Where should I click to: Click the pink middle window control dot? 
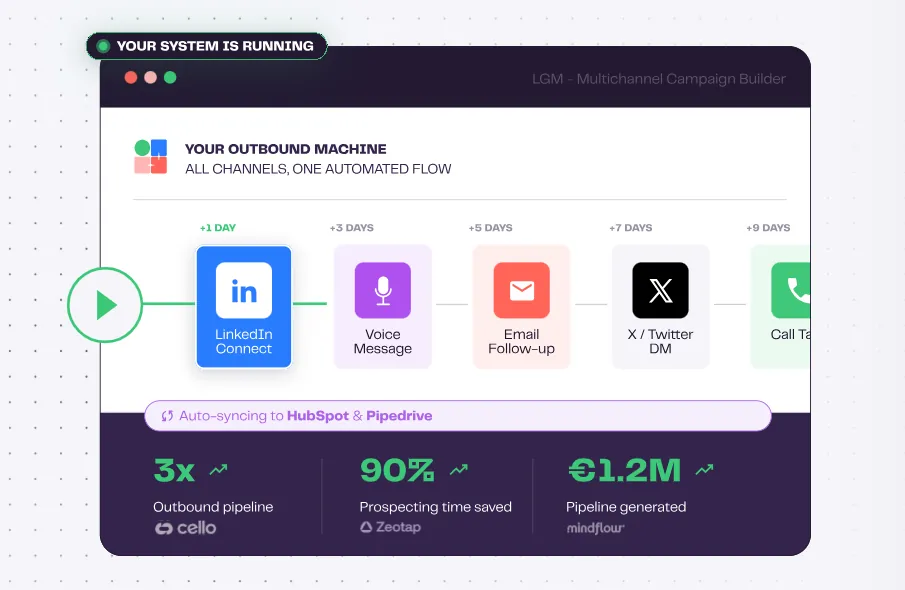[151, 77]
